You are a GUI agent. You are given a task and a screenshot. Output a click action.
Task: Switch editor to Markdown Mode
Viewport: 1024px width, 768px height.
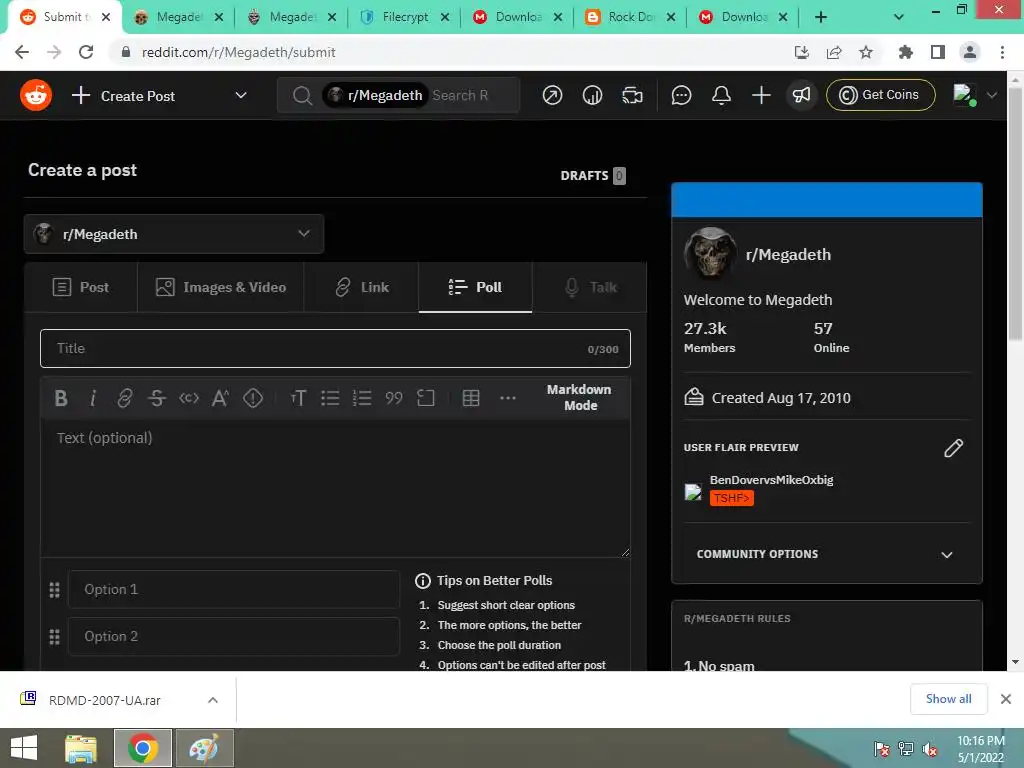click(x=579, y=397)
